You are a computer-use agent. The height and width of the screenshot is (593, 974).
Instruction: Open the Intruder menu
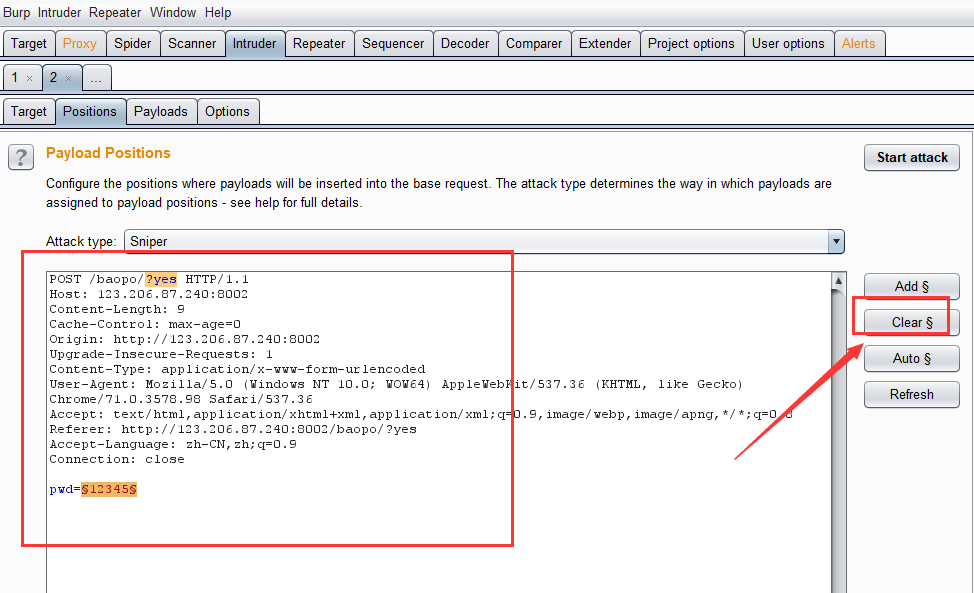[x=59, y=12]
